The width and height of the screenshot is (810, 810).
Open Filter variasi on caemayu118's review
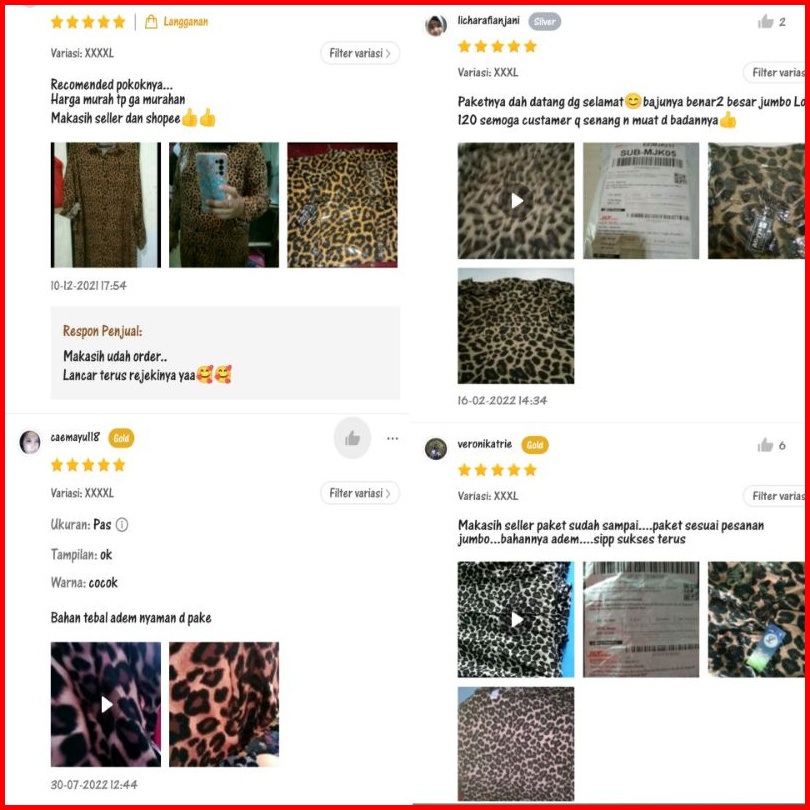pos(360,493)
